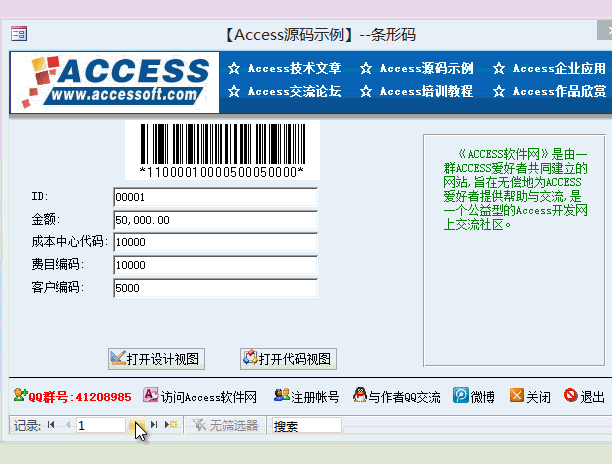Click the barcode image
612x464 pixels.
coord(222,150)
